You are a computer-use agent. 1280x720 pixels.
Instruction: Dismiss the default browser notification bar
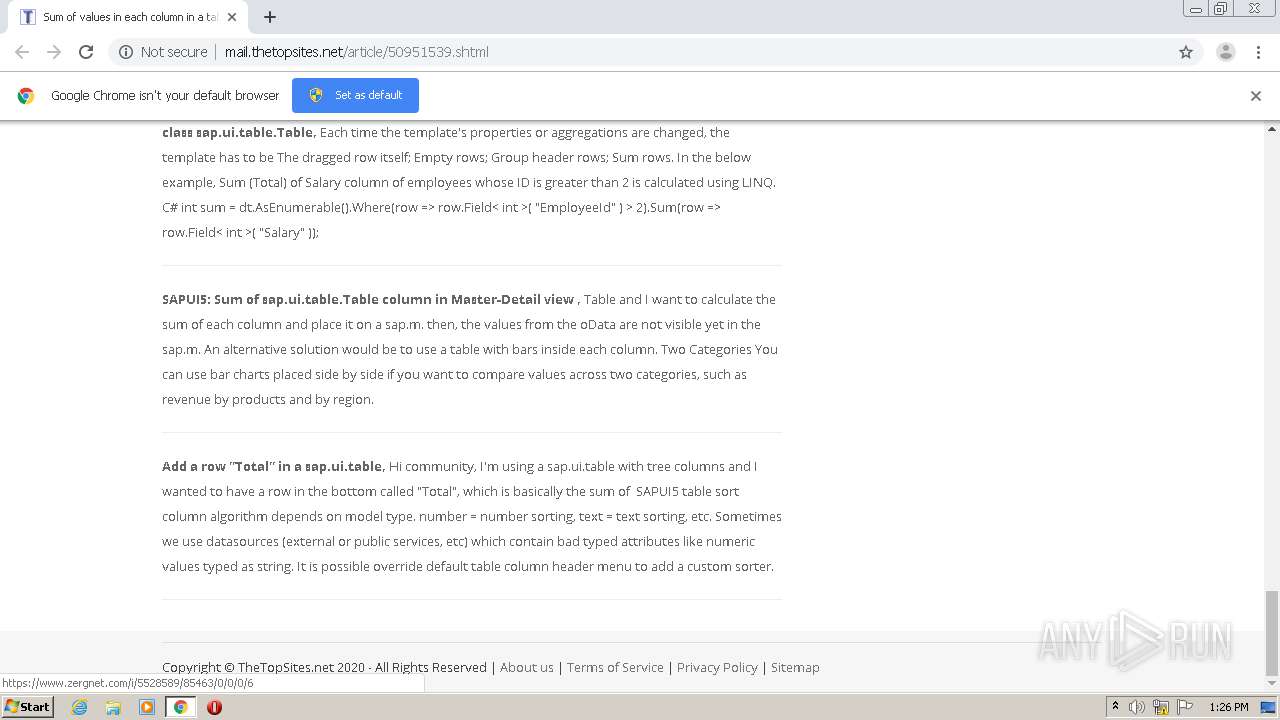1256,96
